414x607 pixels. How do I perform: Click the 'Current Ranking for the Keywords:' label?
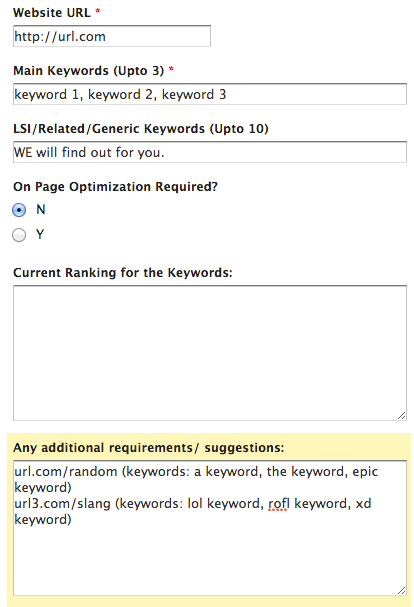[x=123, y=273]
